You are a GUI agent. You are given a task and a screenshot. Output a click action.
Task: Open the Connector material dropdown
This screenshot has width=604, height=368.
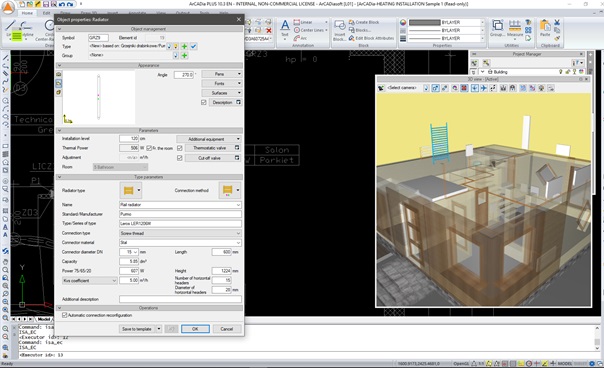pos(180,242)
